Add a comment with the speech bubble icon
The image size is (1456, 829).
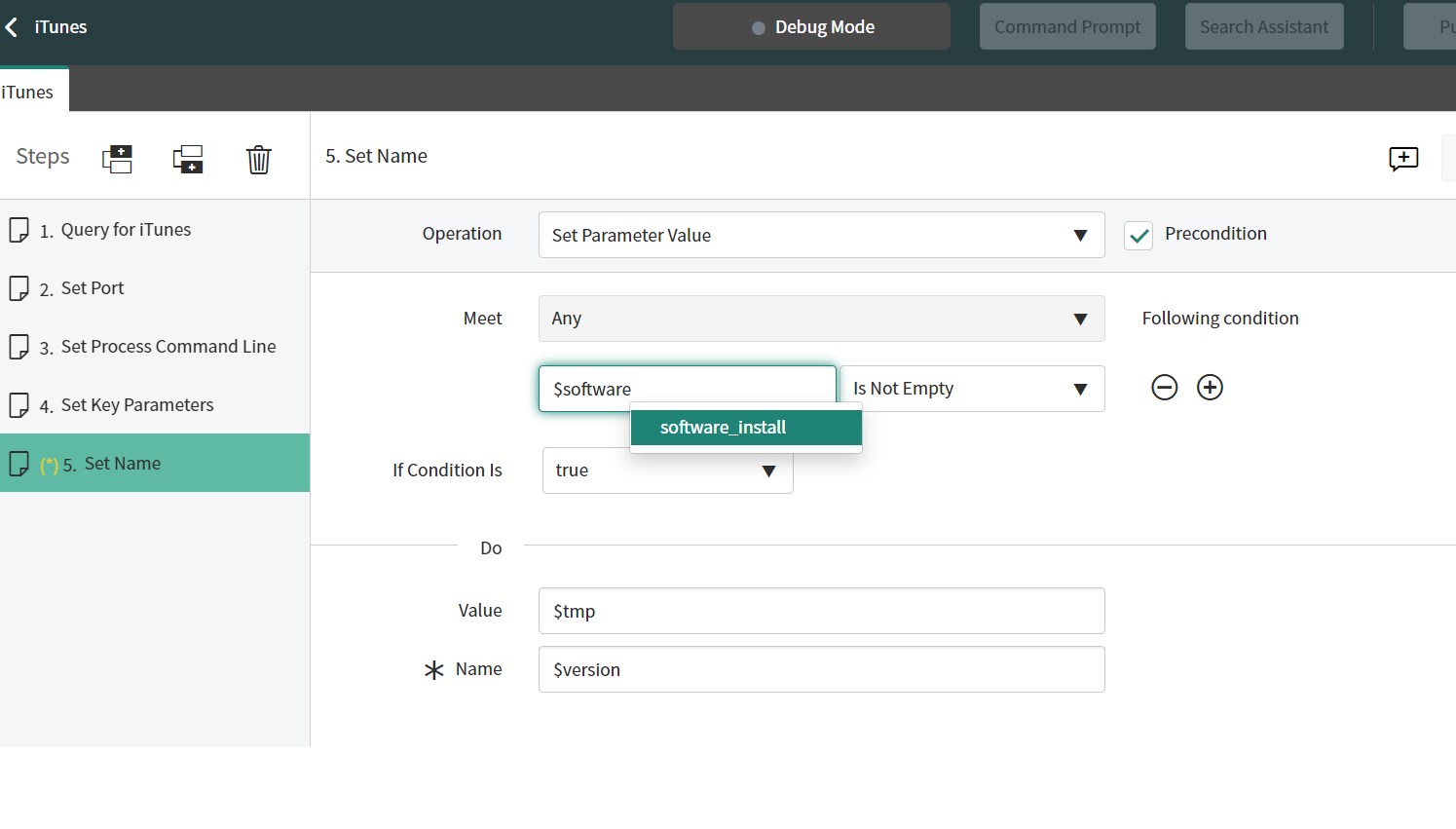coord(1403,159)
